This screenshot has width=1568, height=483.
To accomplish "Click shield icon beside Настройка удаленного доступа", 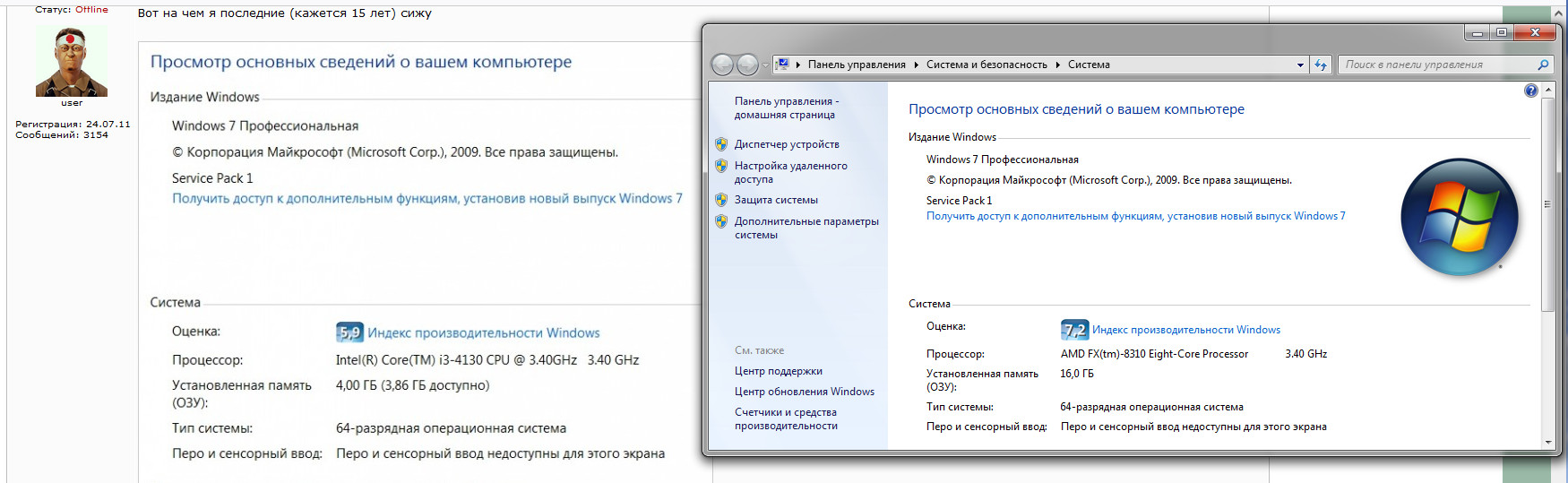I will 721,166.
